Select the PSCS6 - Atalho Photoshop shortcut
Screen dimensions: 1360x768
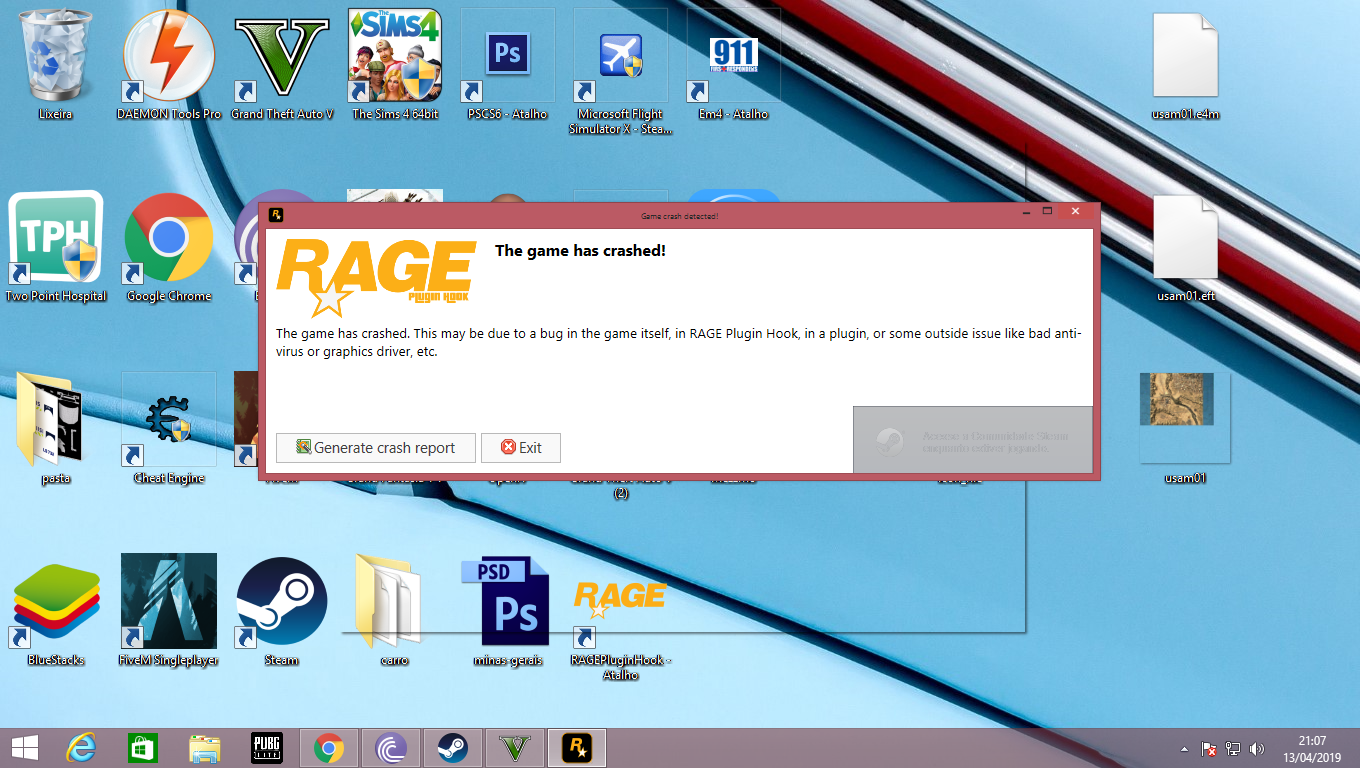pyautogui.click(x=508, y=65)
